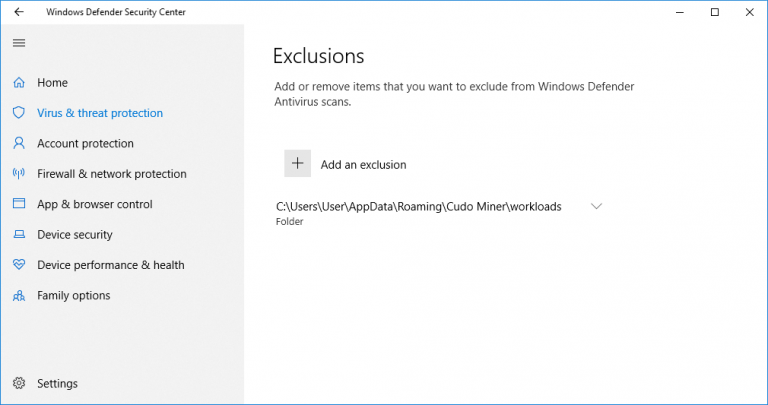Viewport: 768px width, 405px height.
Task: Maximize the Windows Defender Security Center window
Action: coord(715,12)
